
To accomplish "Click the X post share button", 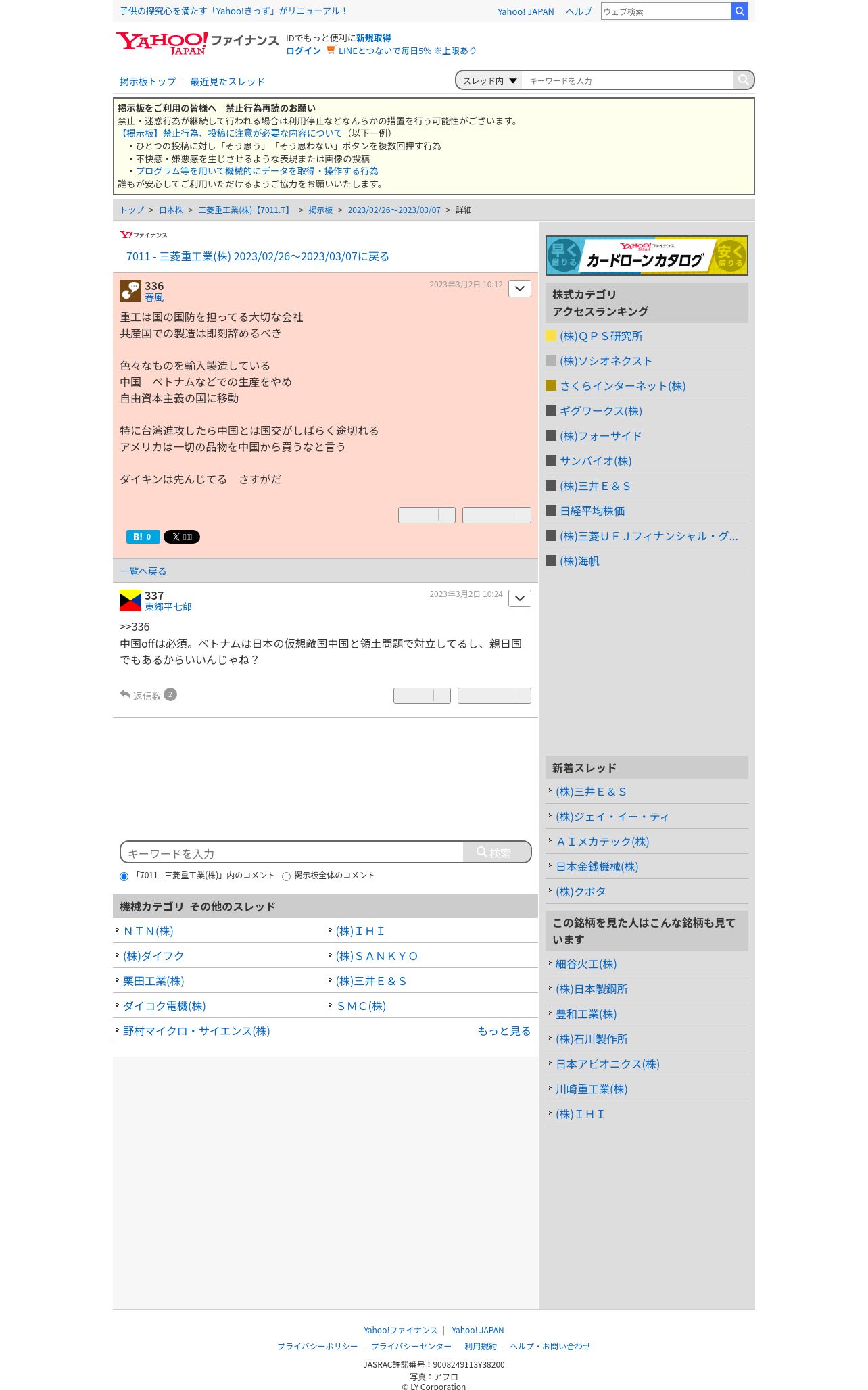I will coord(182,537).
